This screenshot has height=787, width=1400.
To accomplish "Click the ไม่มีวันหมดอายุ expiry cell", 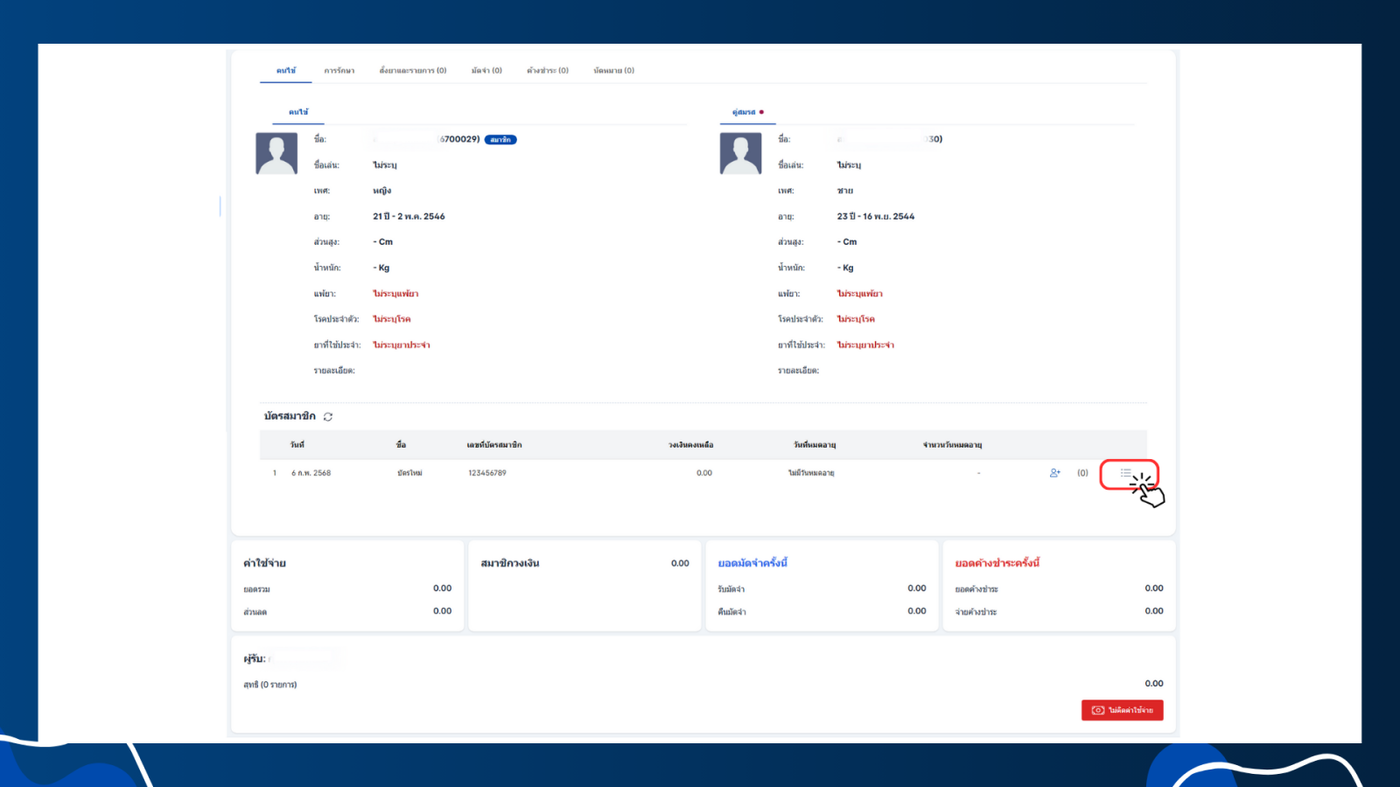I will point(811,473).
